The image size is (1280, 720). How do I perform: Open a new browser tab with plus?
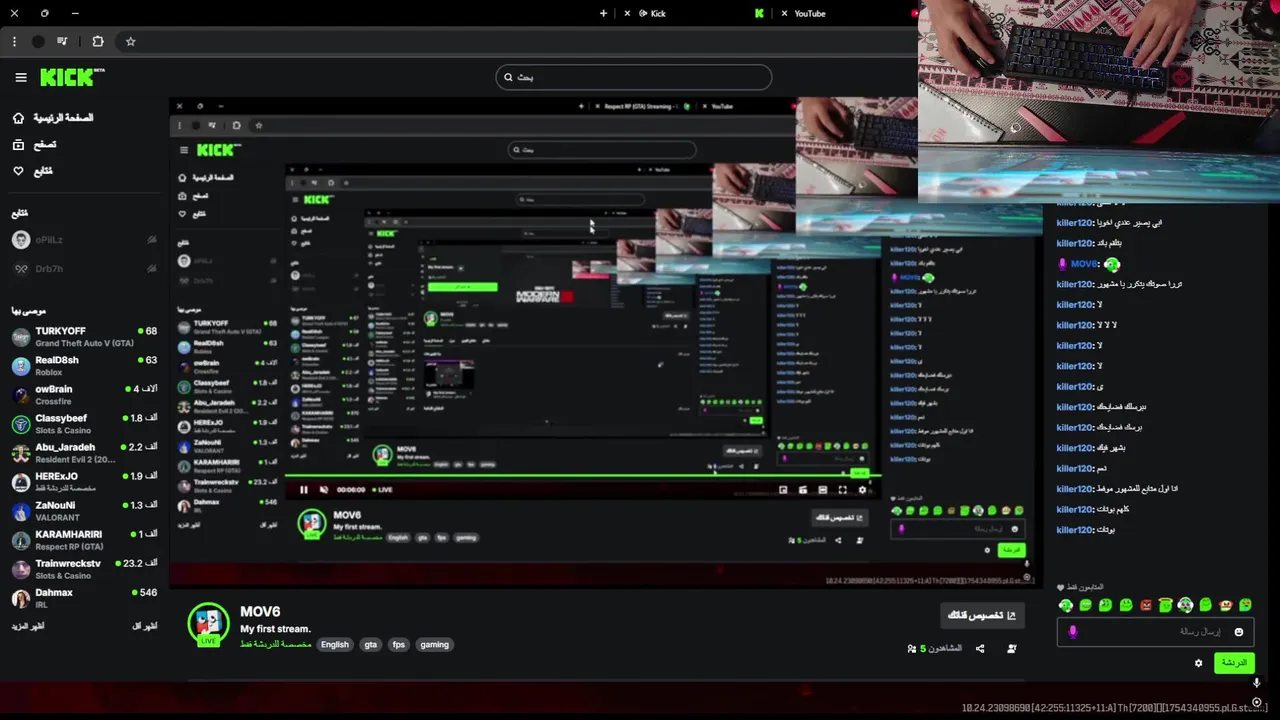tap(603, 13)
